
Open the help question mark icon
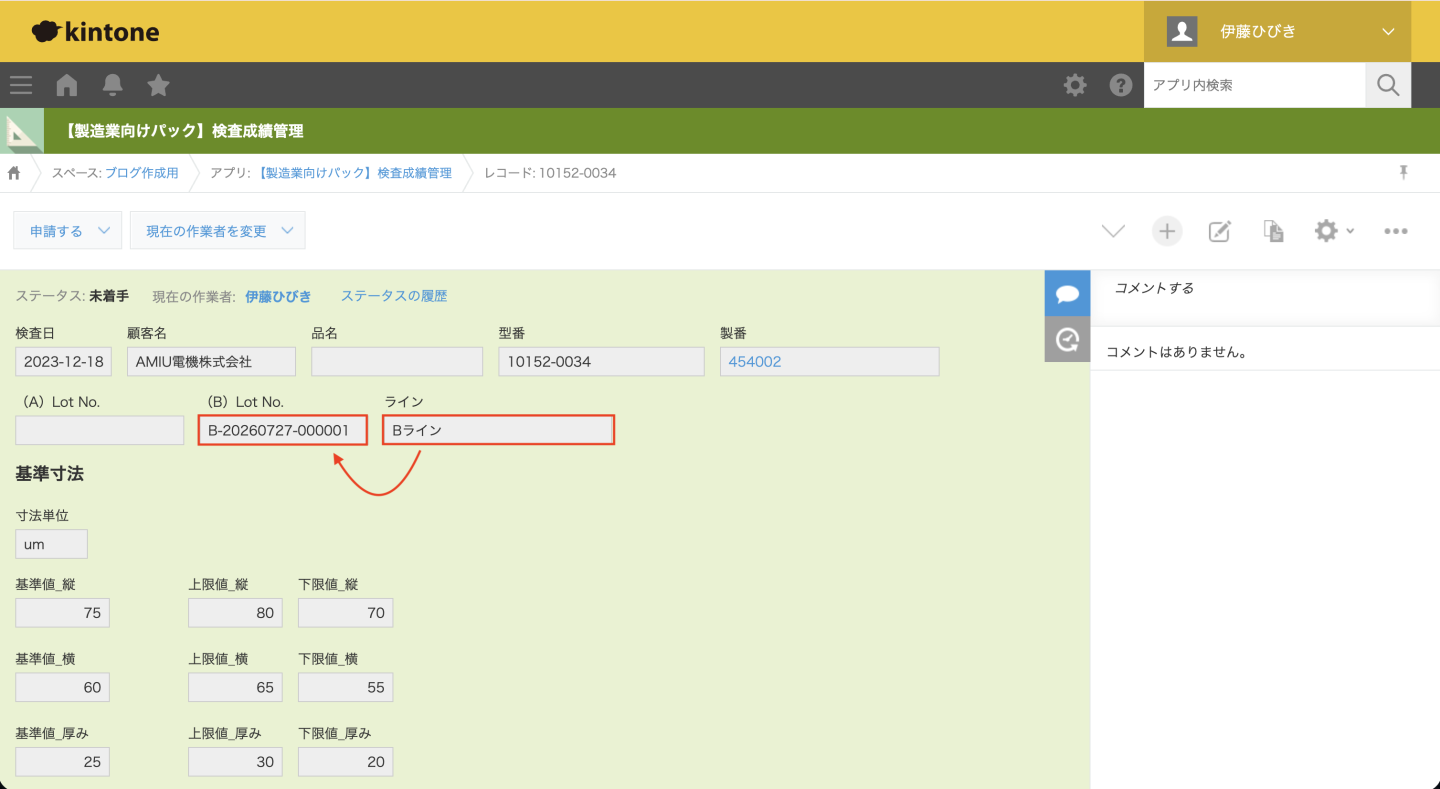[1121, 85]
